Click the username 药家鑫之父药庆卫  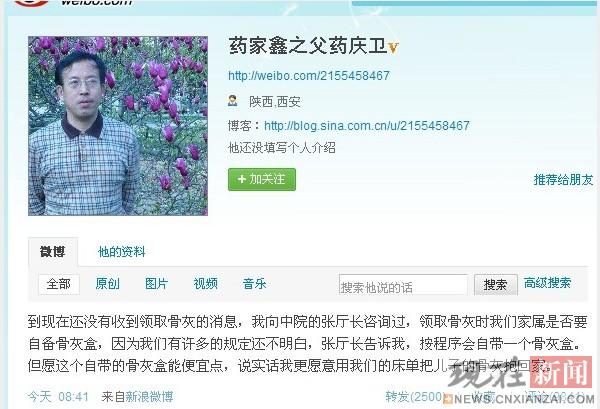(x=308, y=47)
